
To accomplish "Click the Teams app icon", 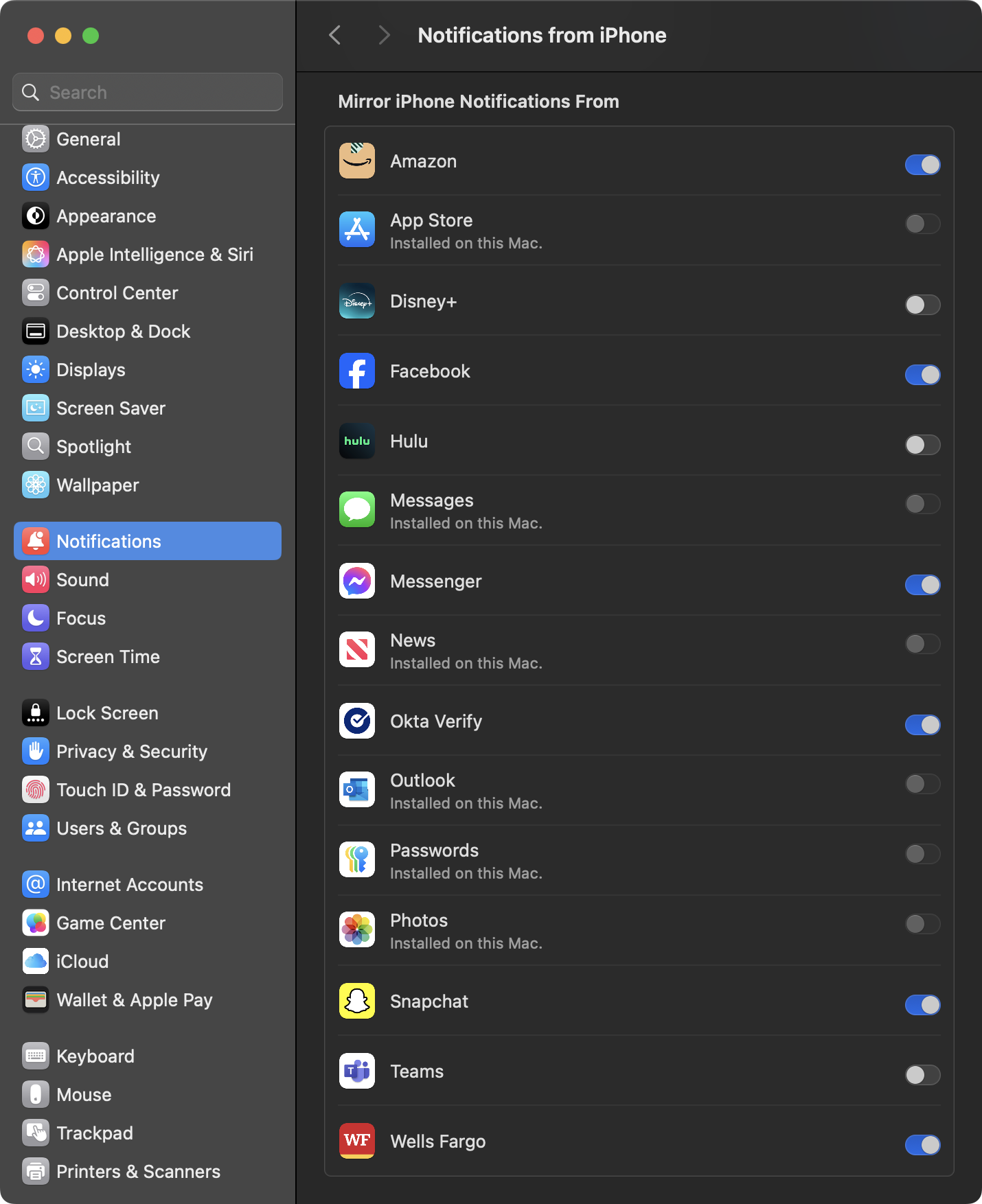I will pyautogui.click(x=357, y=1071).
